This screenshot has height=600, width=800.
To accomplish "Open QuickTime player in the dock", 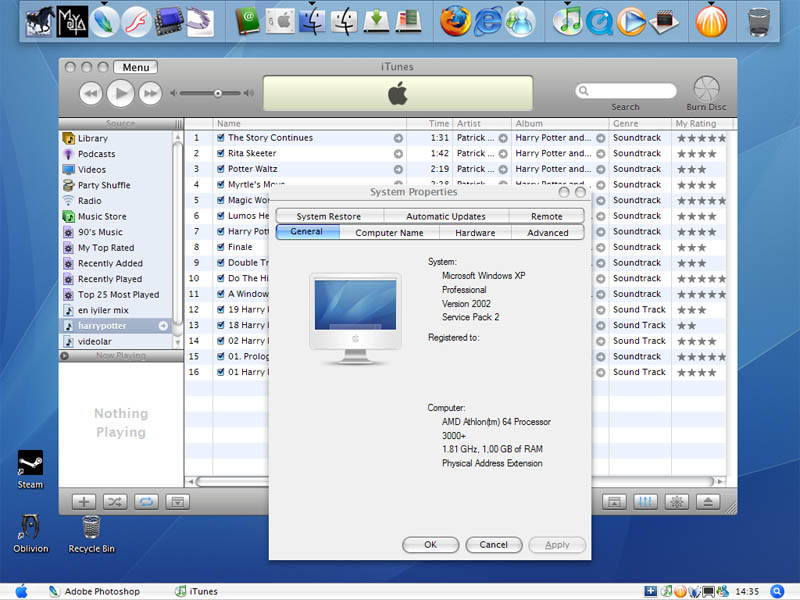I will (x=599, y=22).
